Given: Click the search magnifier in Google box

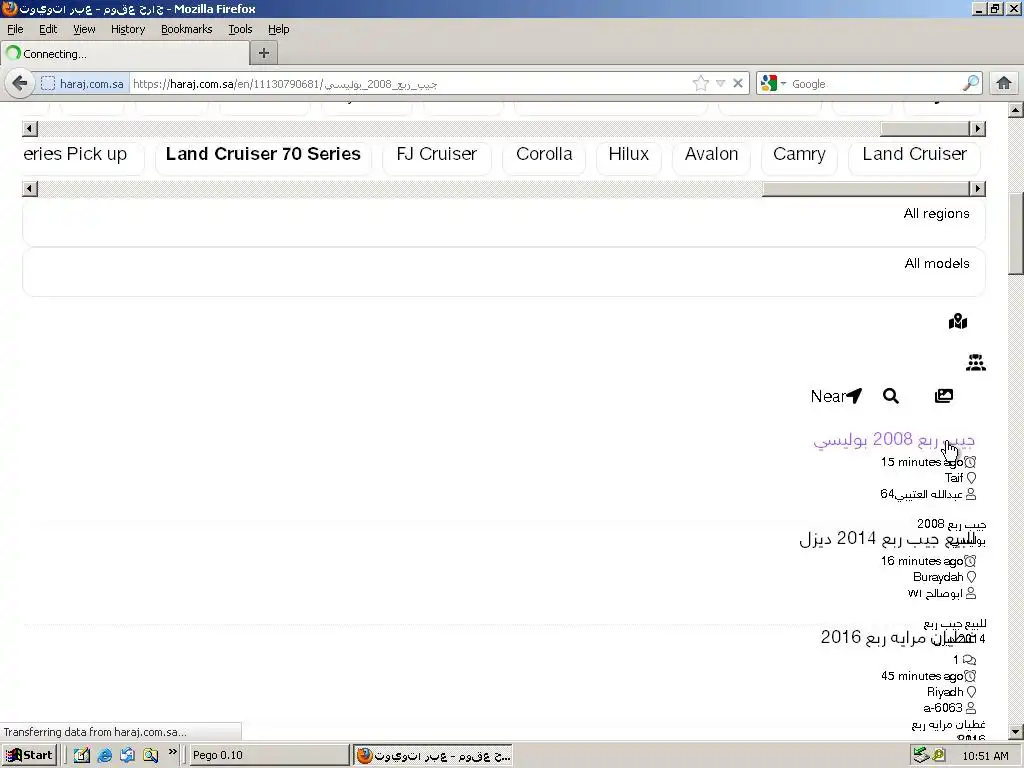Looking at the screenshot, I should pos(971,84).
